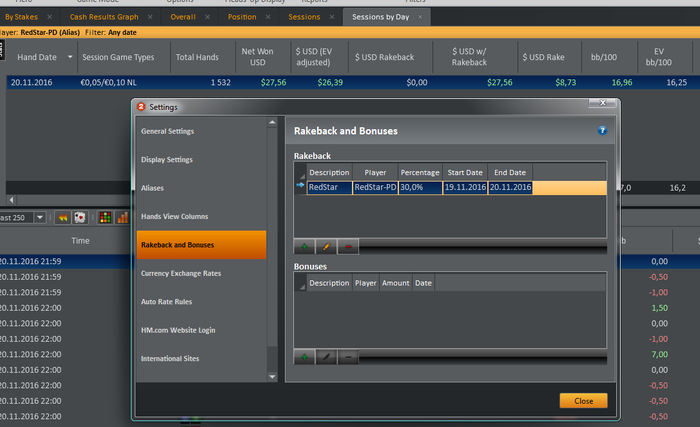Select the hand row with value 7,00
700x427 pixels.
pyautogui.click(x=659, y=355)
